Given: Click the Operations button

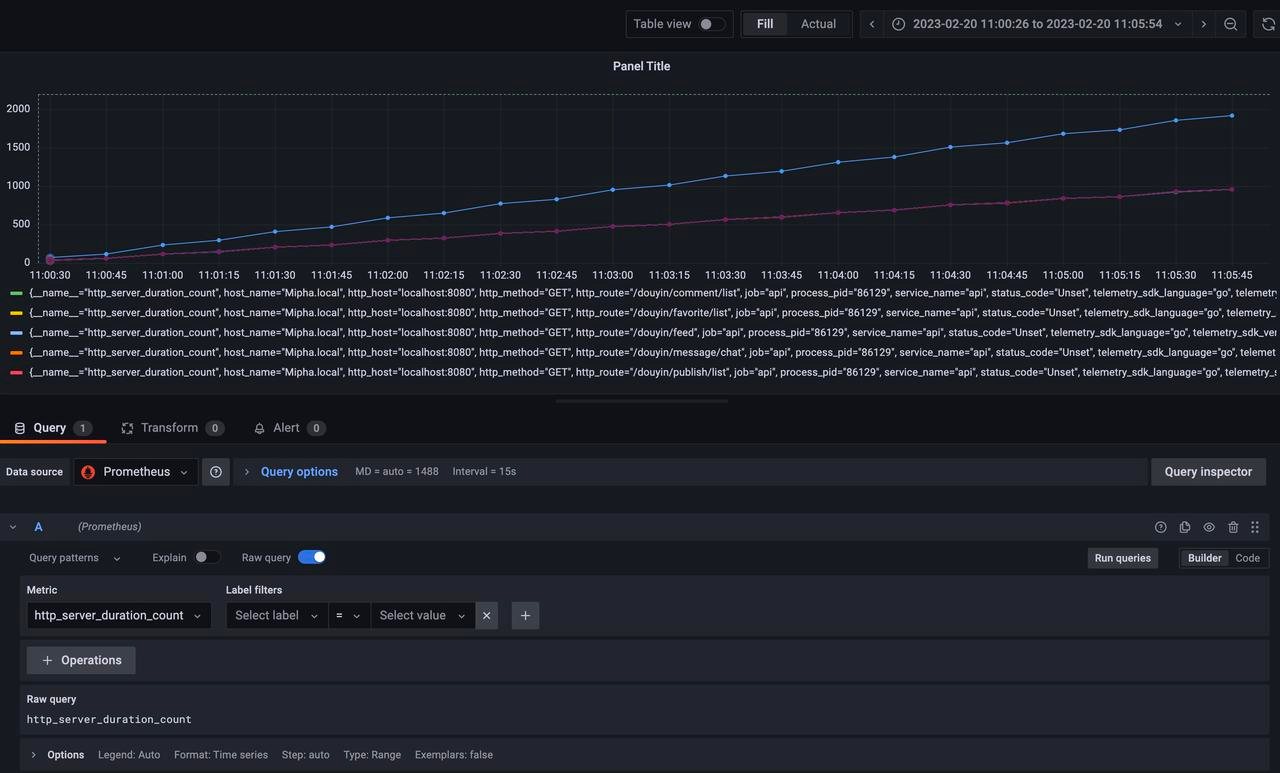Looking at the screenshot, I should tap(81, 660).
